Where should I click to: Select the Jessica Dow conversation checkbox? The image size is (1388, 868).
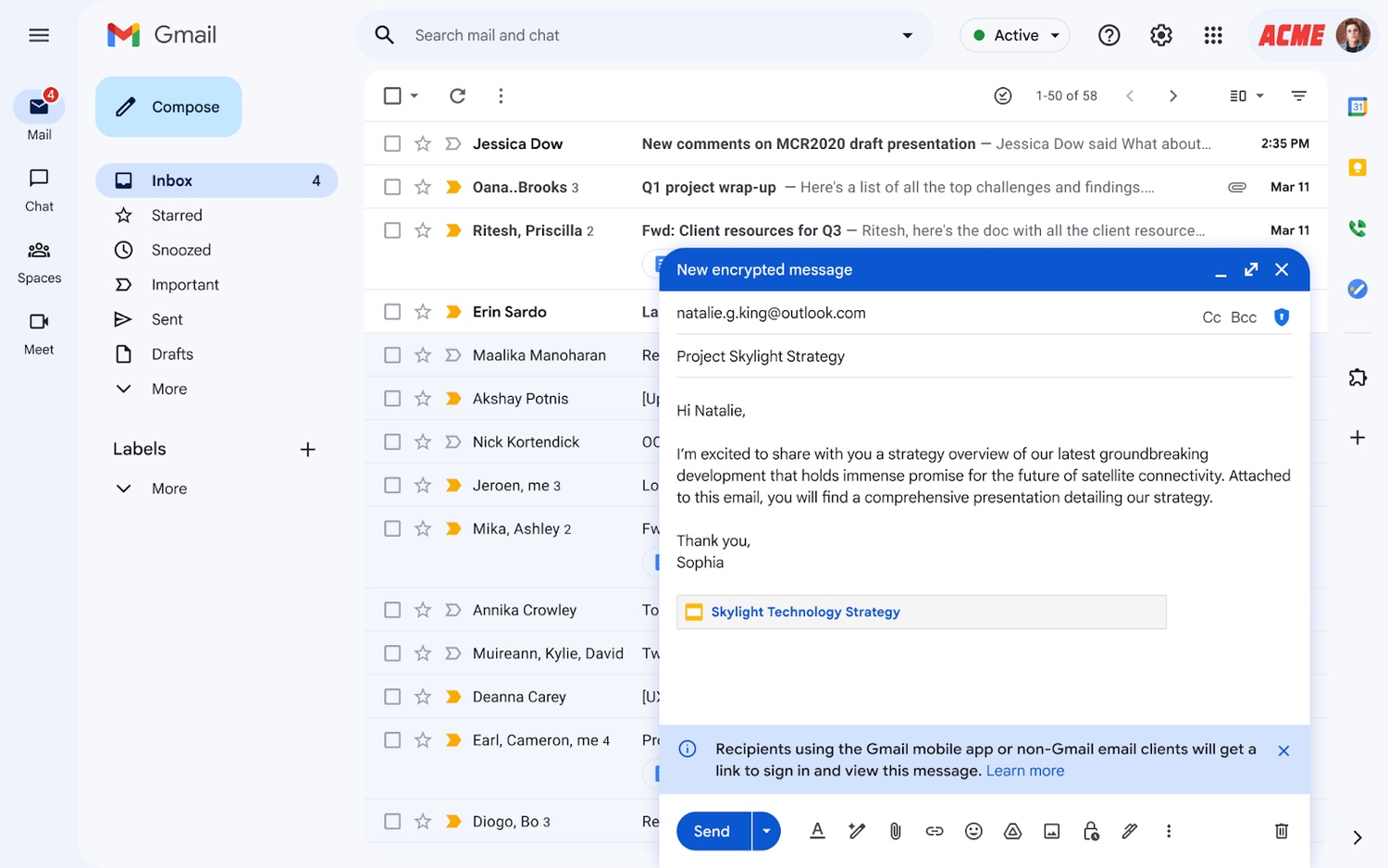(392, 143)
